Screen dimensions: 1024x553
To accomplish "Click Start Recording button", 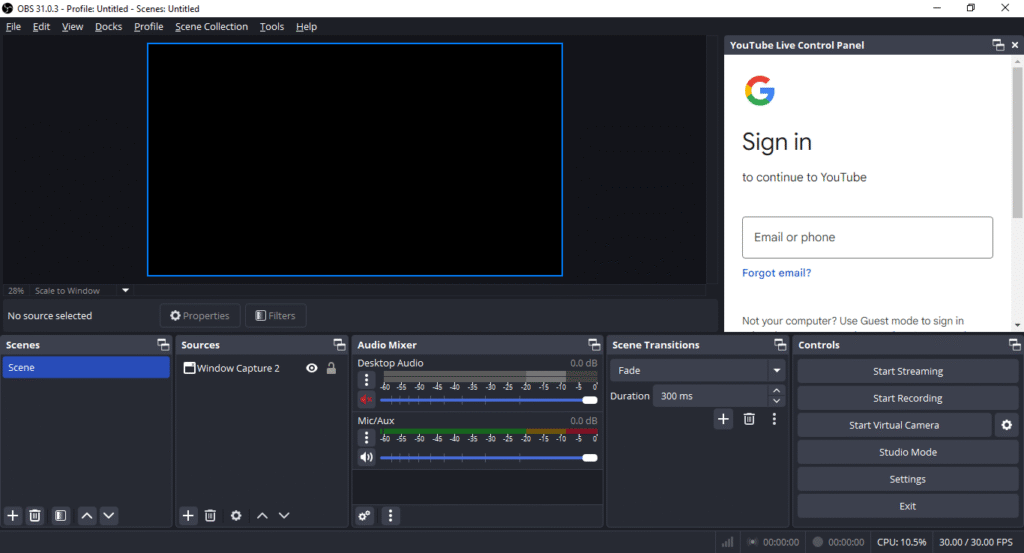I will [908, 398].
